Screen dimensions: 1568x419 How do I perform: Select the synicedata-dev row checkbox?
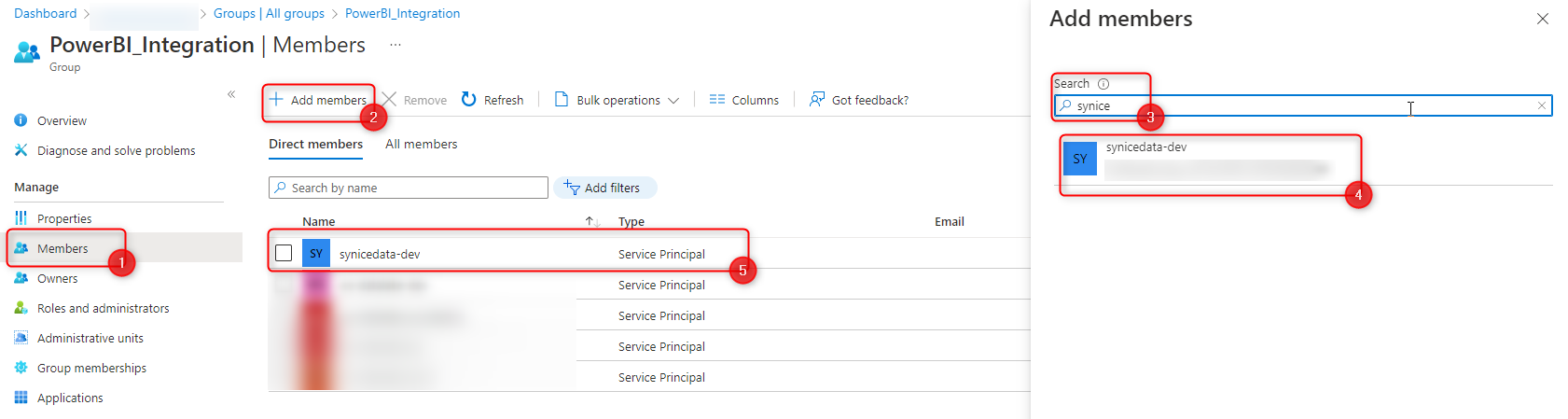[x=284, y=253]
